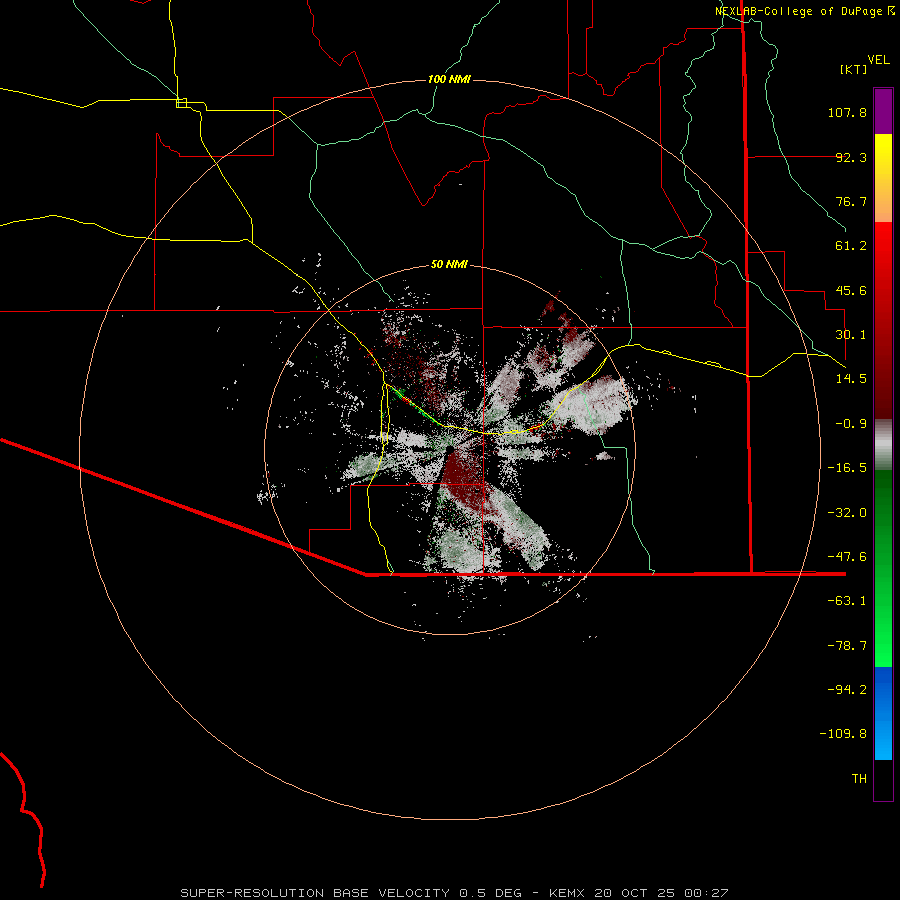This screenshot has height=900, width=900.
Task: Select the -78.7 scale value
Action: (x=847, y=646)
